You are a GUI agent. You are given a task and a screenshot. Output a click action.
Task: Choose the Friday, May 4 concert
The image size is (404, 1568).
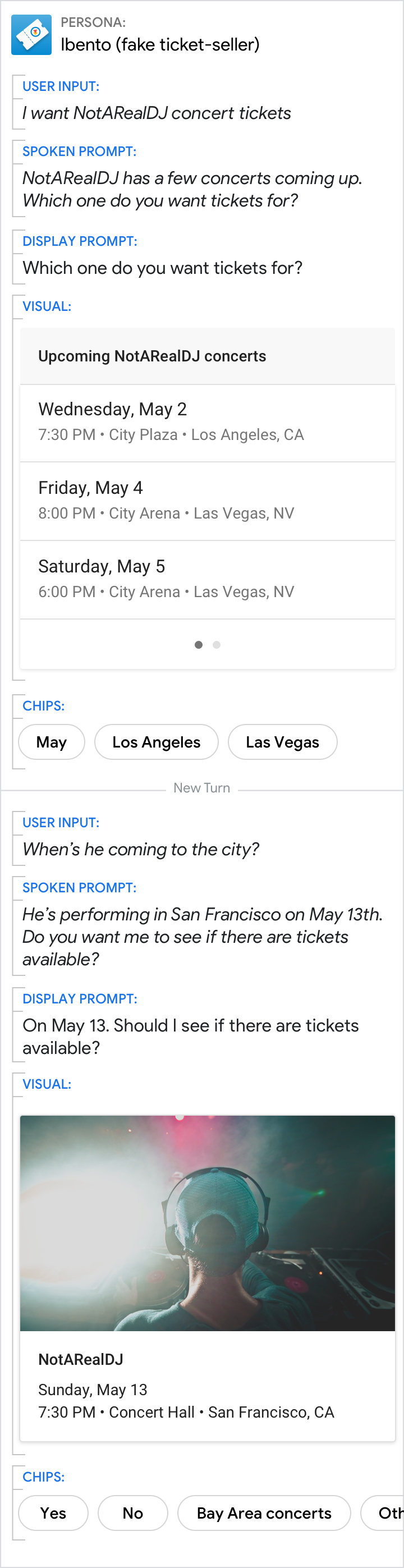point(207,501)
